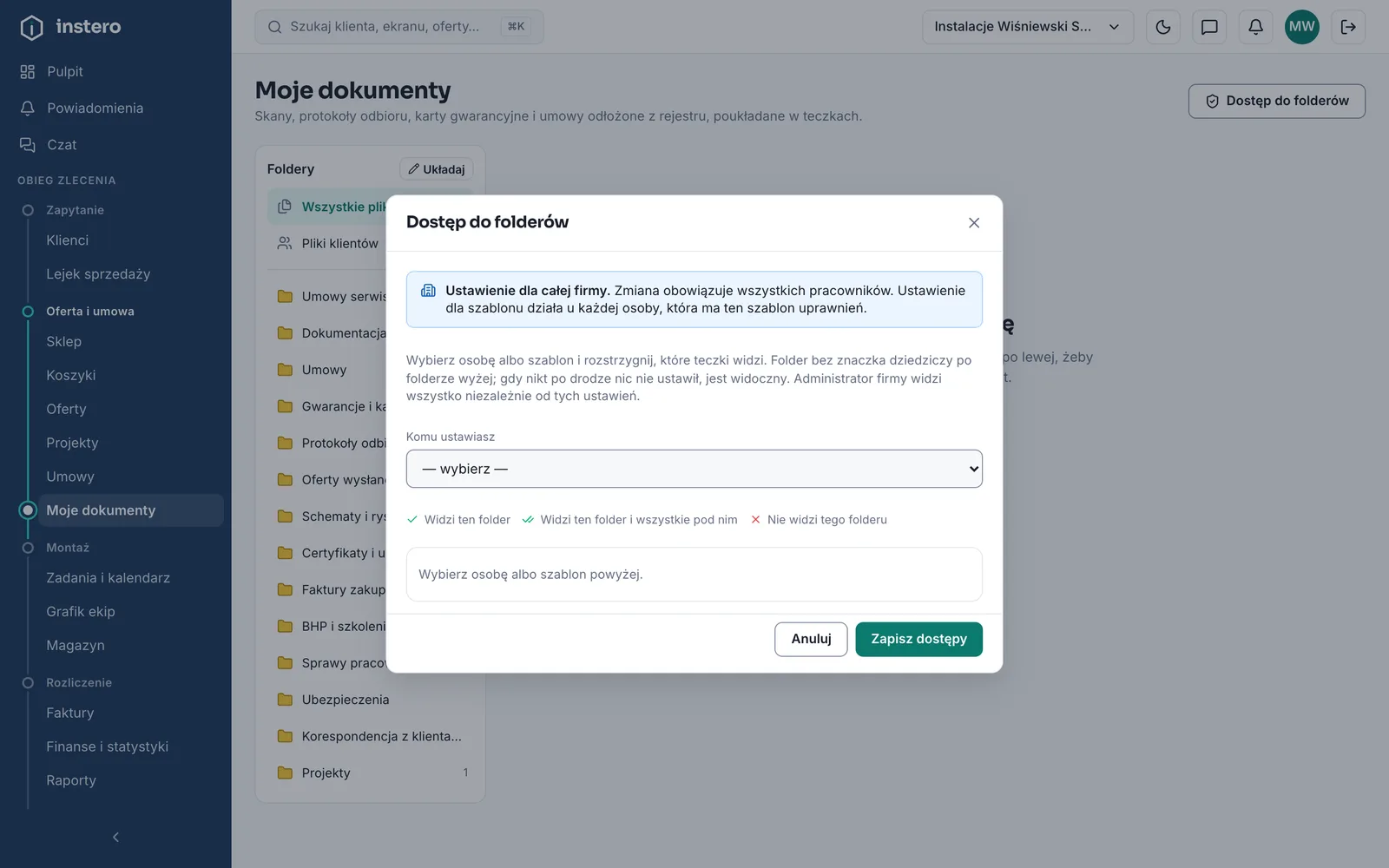
Task: Click the Pliki klientów people icon
Action: (285, 243)
